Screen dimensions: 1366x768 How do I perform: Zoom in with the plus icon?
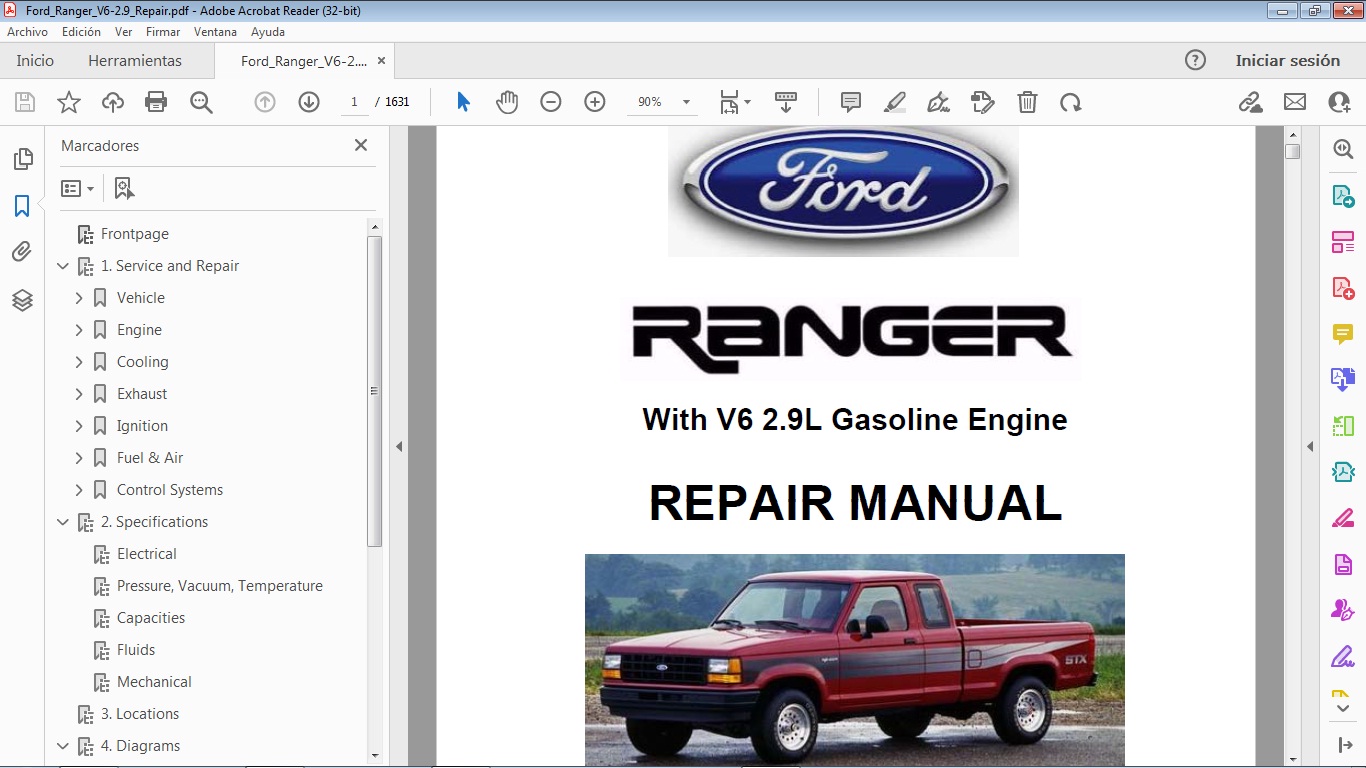tap(595, 102)
